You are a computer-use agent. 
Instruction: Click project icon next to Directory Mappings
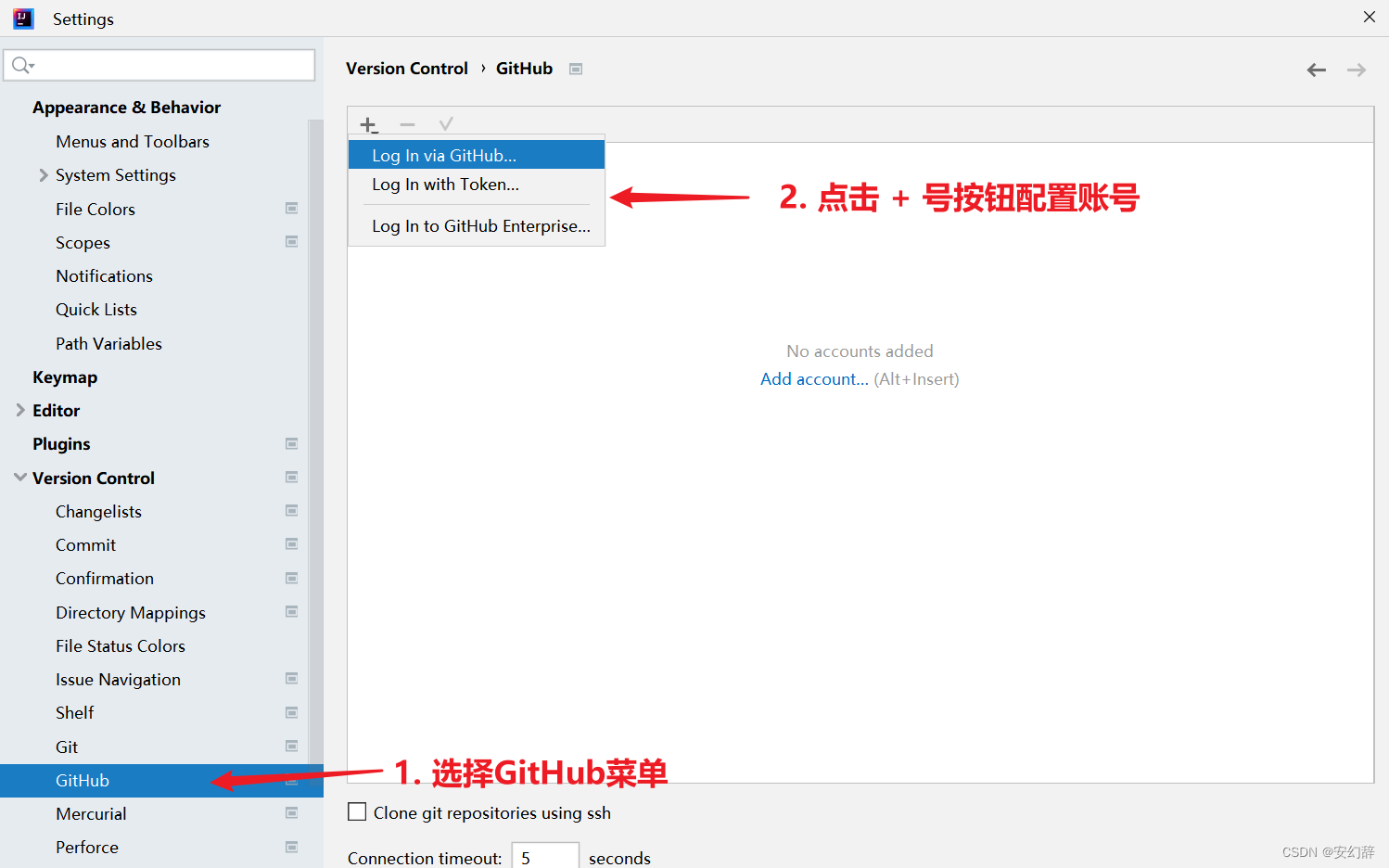[291, 612]
